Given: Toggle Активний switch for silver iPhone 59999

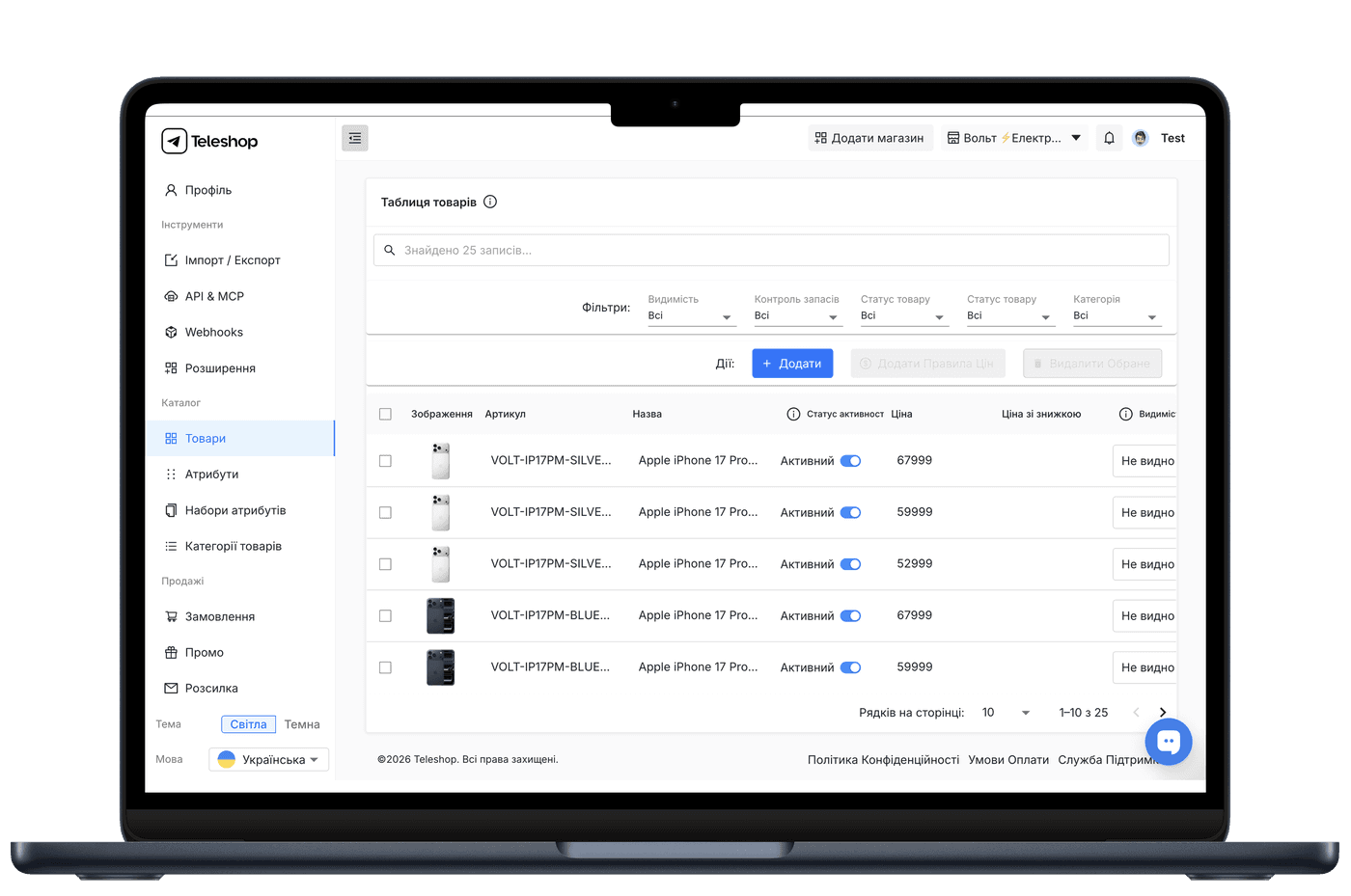Looking at the screenshot, I should coord(850,512).
